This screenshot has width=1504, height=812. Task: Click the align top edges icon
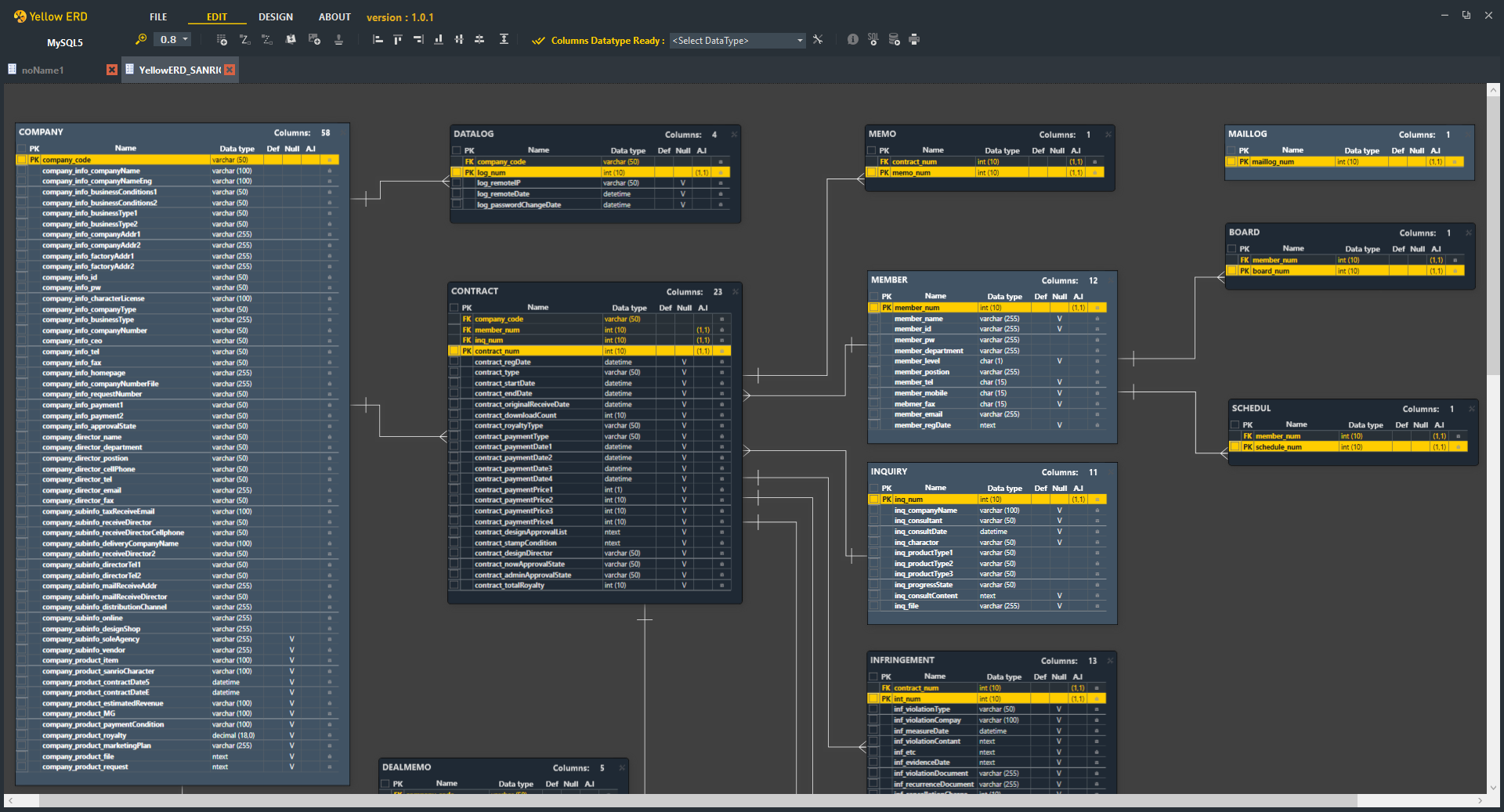398,39
